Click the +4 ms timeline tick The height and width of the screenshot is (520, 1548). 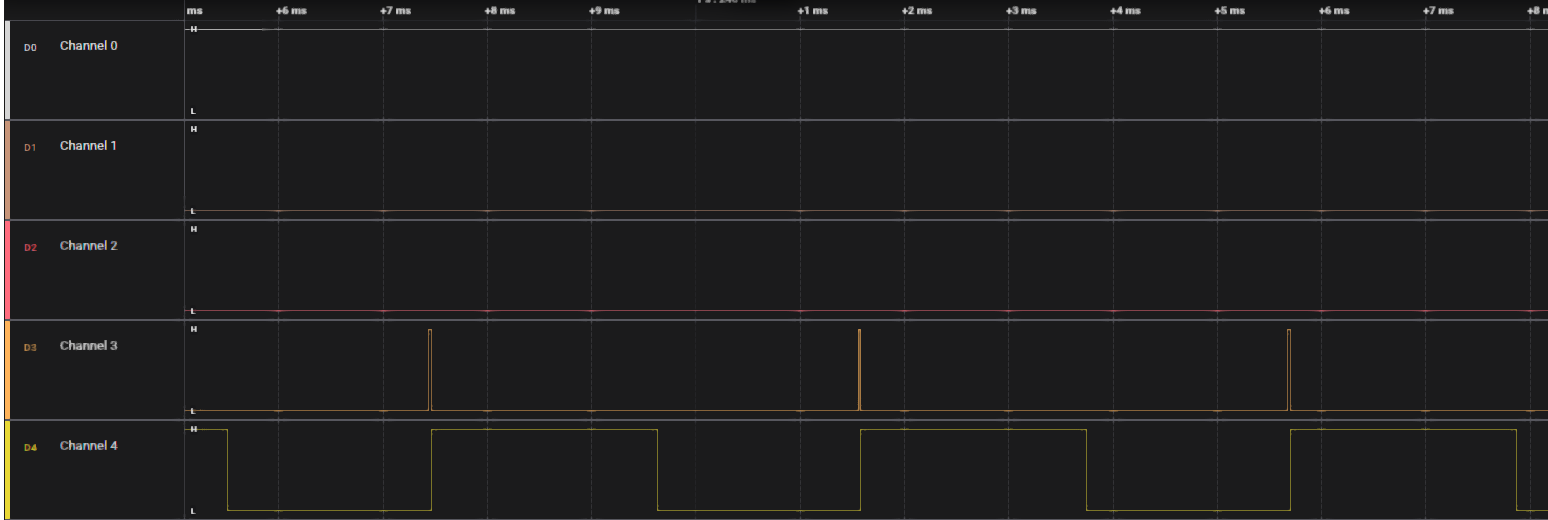pyautogui.click(x=1125, y=11)
